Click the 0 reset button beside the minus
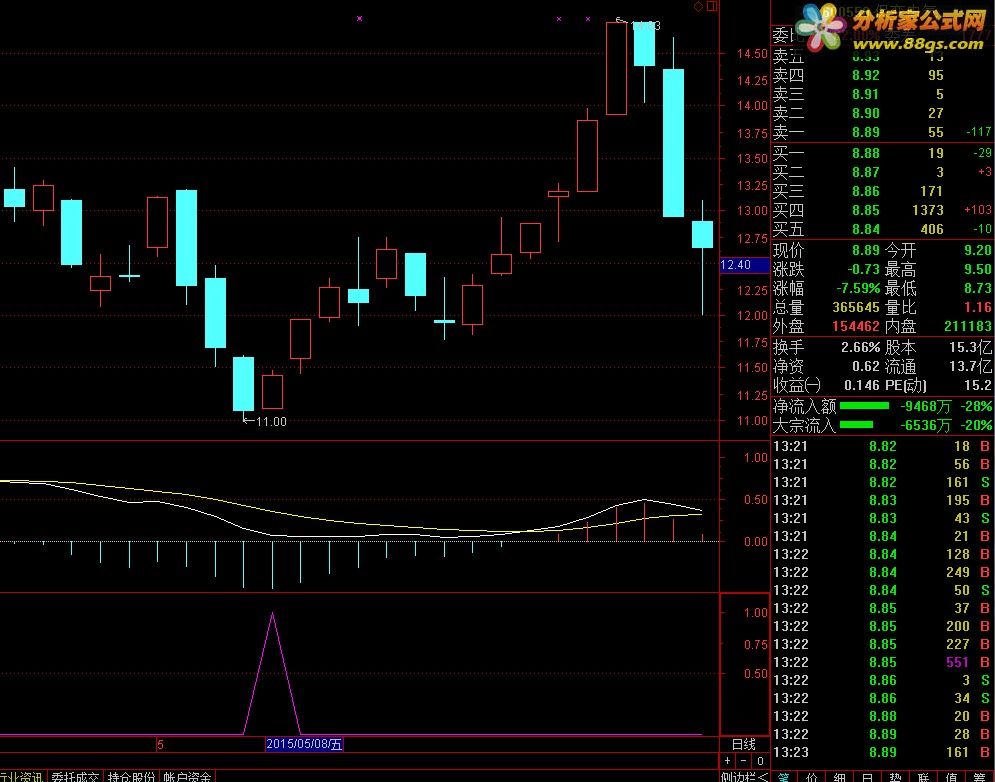The image size is (995, 782). (760, 760)
